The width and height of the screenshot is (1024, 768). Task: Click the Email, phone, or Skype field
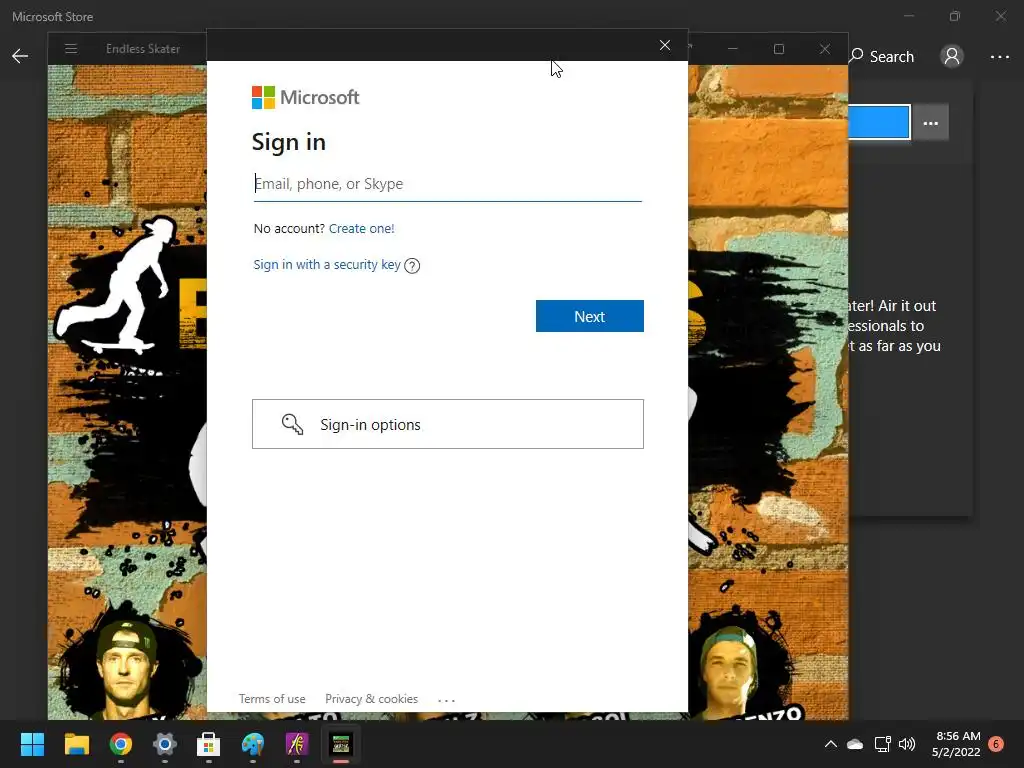(x=447, y=184)
